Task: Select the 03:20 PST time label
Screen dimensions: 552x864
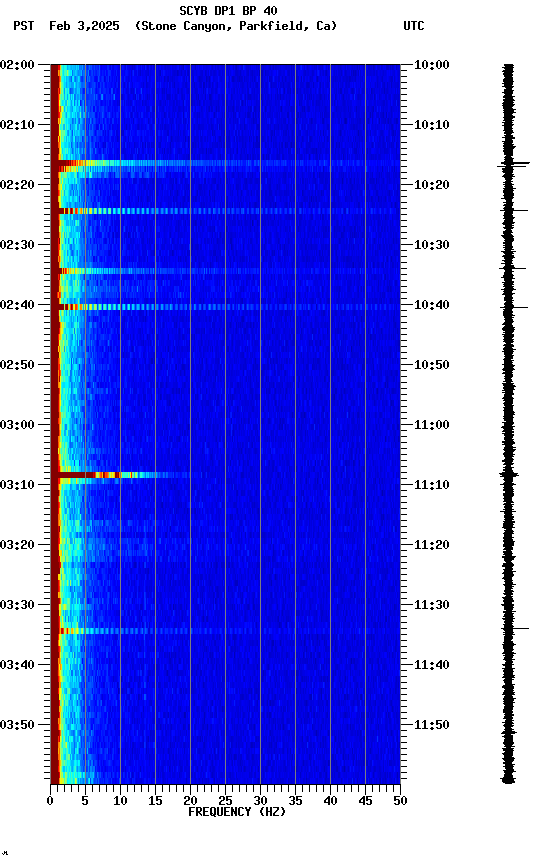Action: [x=17, y=545]
